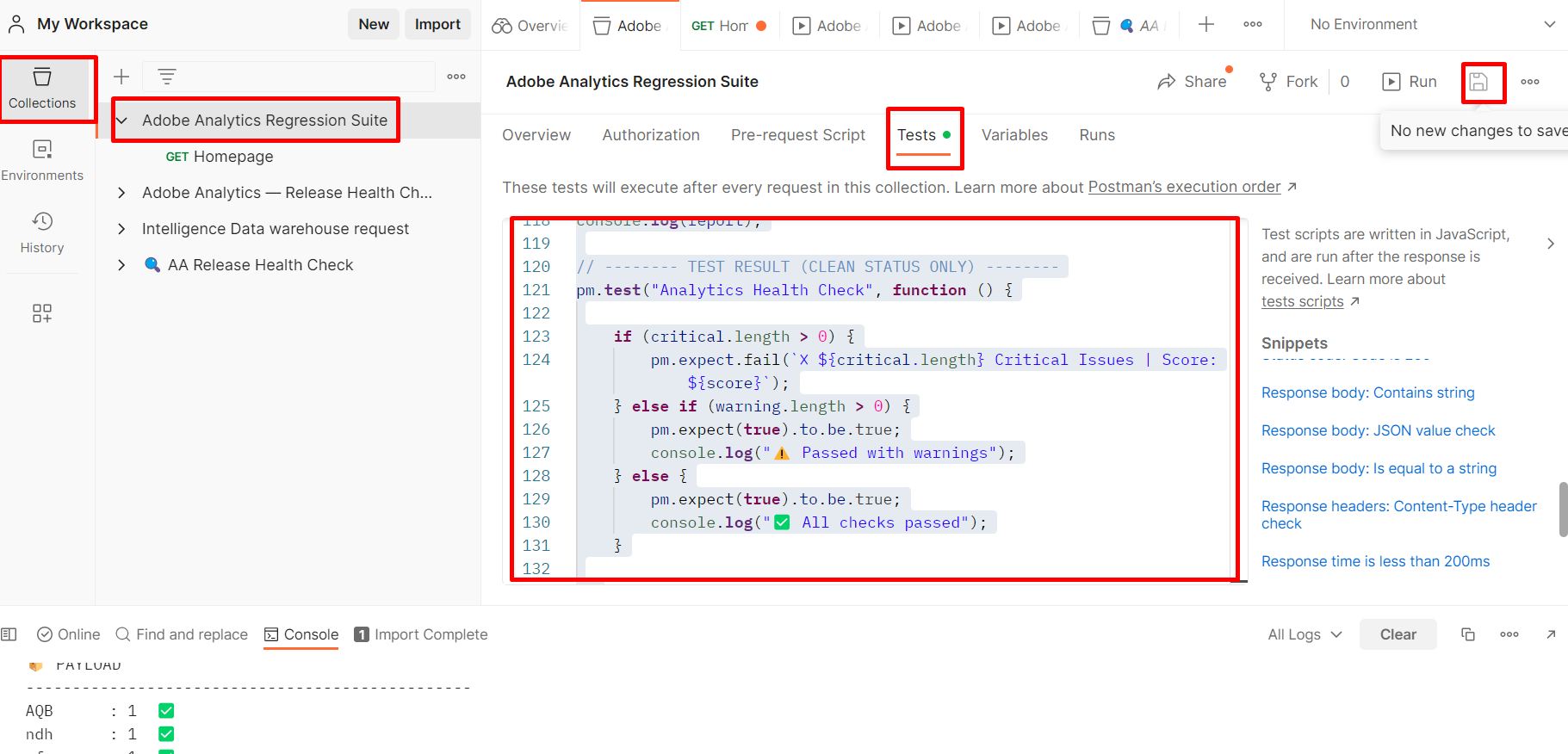Switch to the Variables tab
Image resolution: width=1568 pixels, height=754 pixels.
tap(1014, 135)
